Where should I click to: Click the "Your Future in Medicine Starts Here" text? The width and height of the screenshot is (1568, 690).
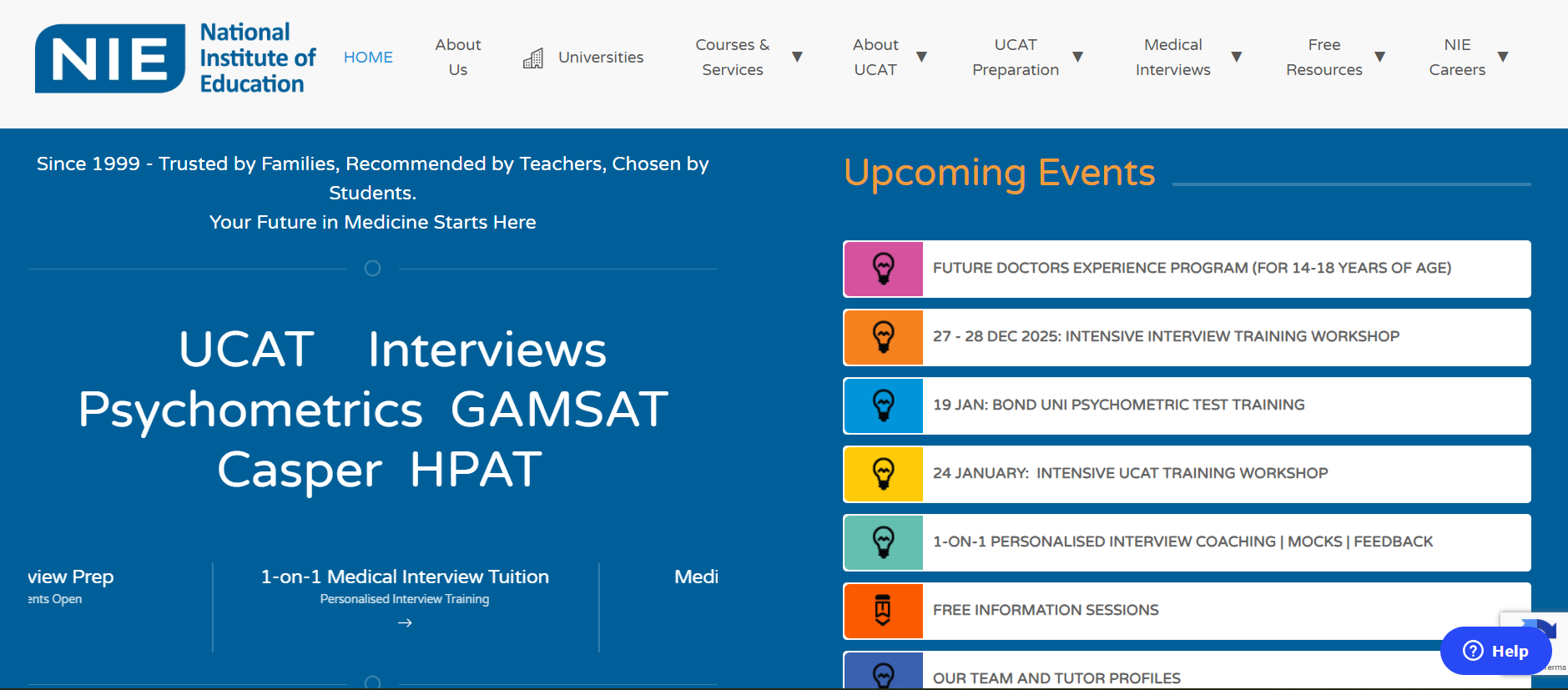[373, 222]
